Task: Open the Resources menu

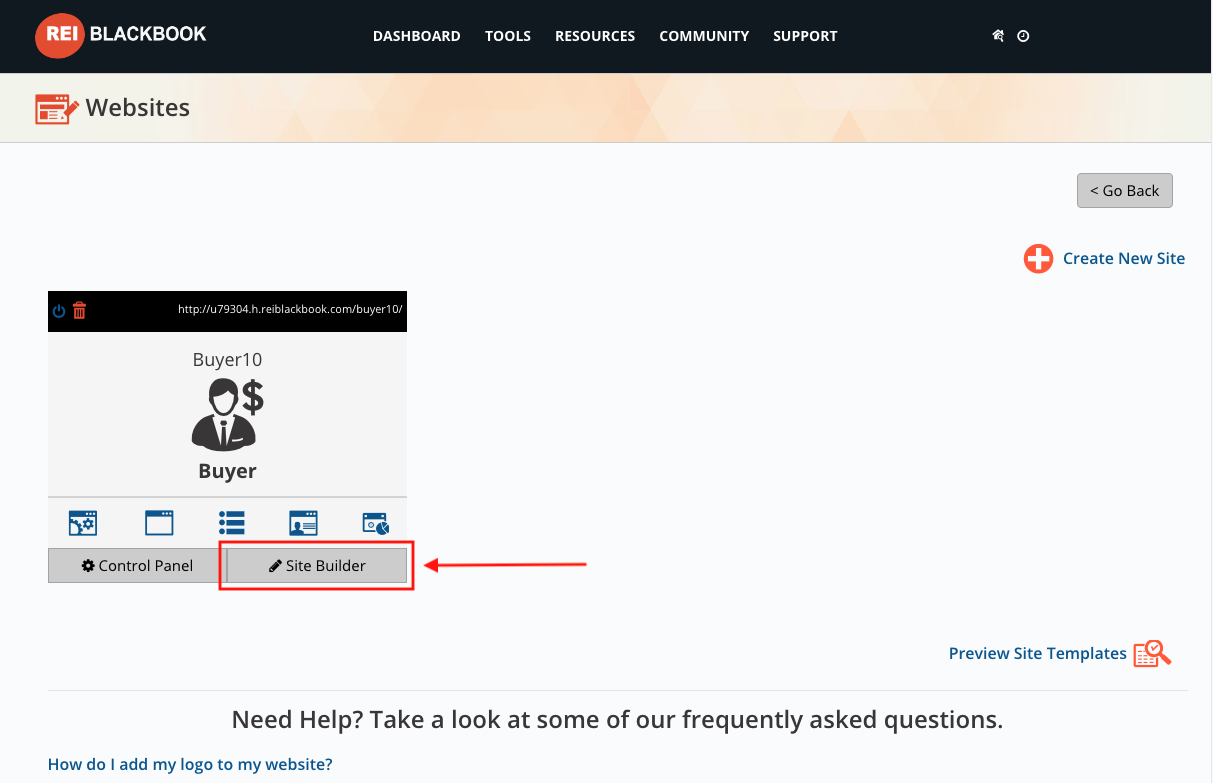Action: 595,36
